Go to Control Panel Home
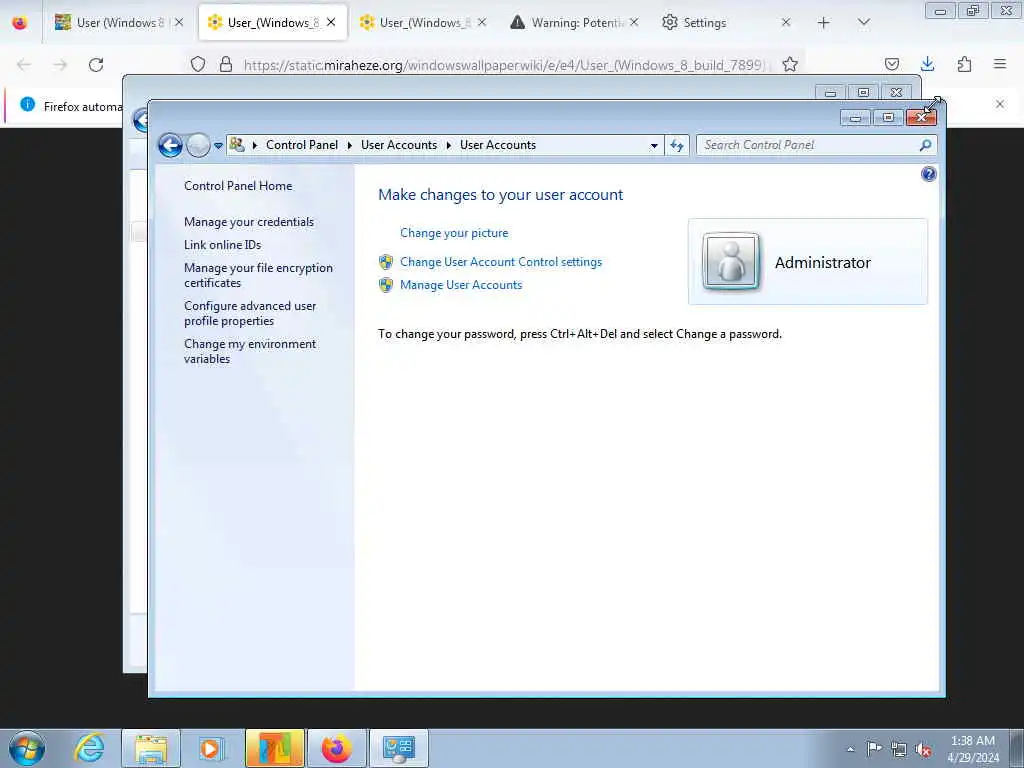The image size is (1024, 768). coord(238,185)
